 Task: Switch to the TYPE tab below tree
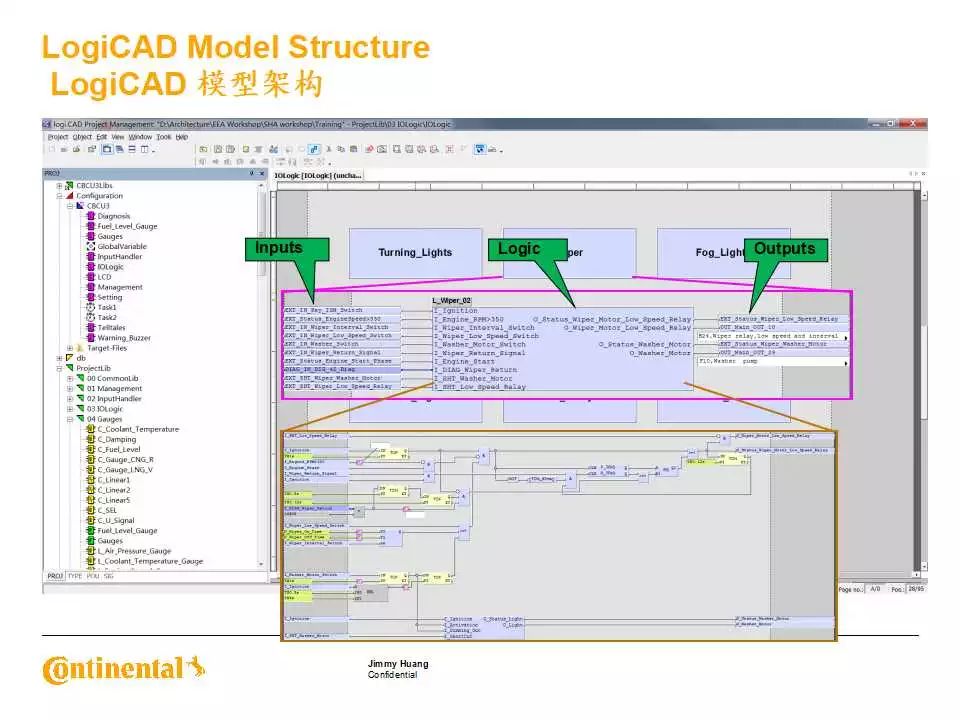coord(75,576)
